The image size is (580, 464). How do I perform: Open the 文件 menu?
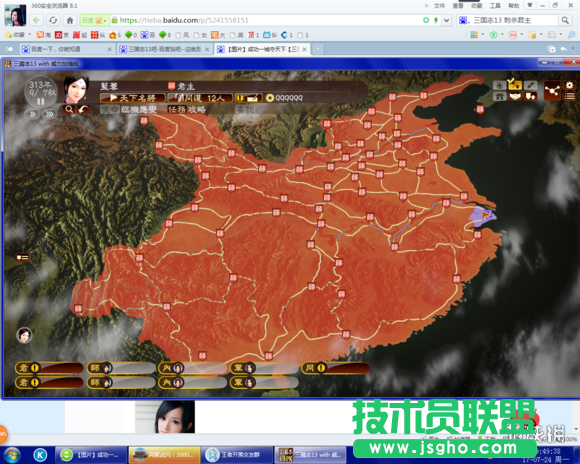pyautogui.click(x=439, y=6)
